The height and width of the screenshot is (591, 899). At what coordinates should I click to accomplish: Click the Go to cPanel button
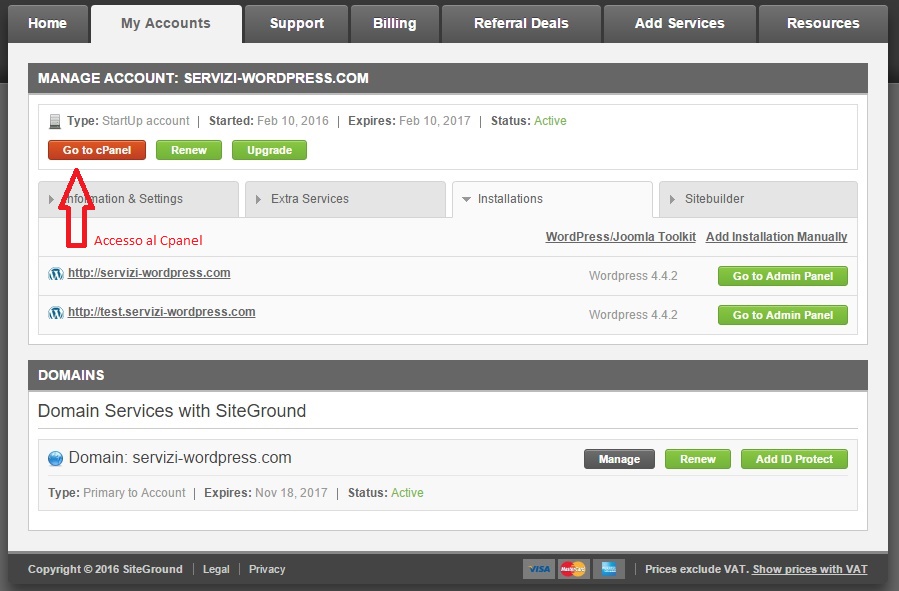(97, 150)
